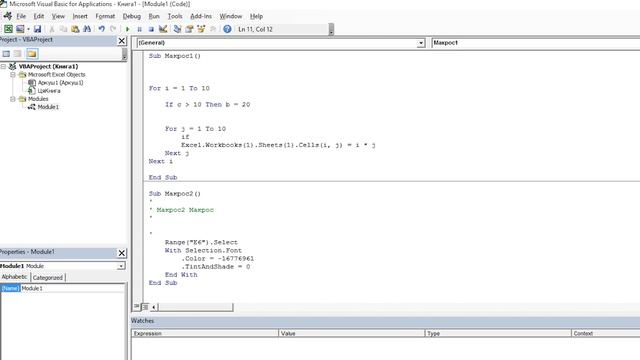Save the workbook with the floppy icon

point(37,29)
